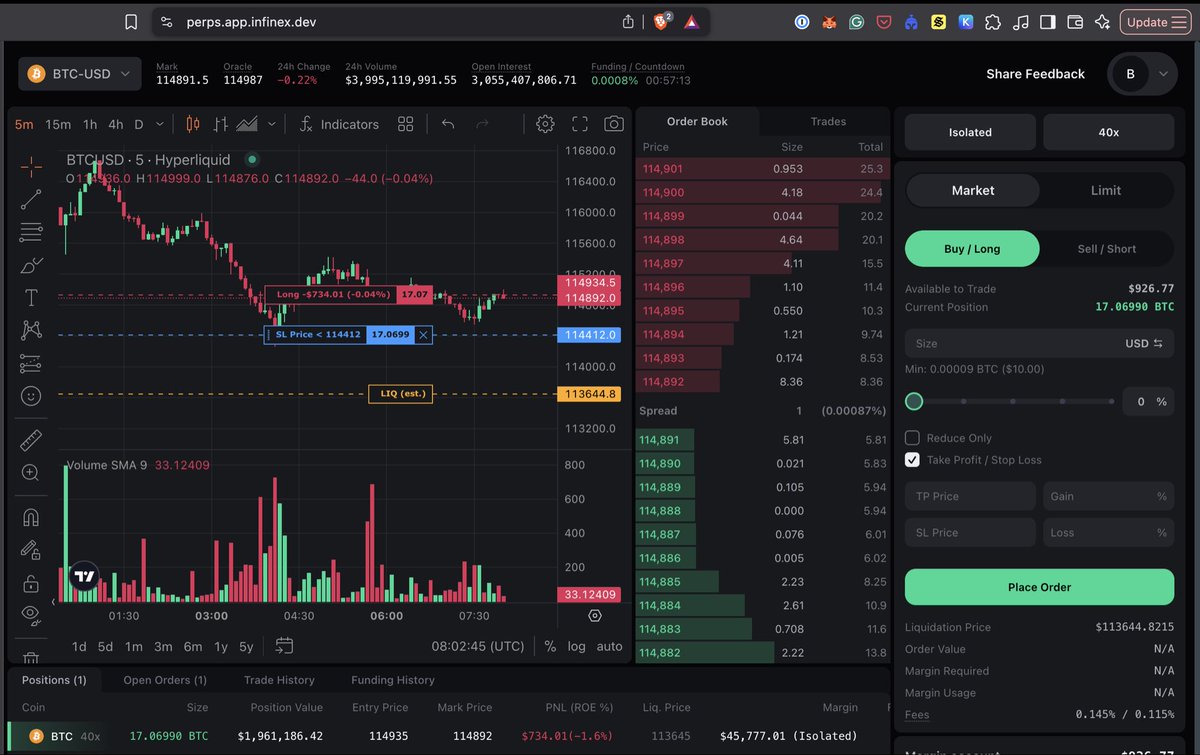Enter fullscreen chart mode
This screenshot has height=755, width=1200.
coord(580,124)
